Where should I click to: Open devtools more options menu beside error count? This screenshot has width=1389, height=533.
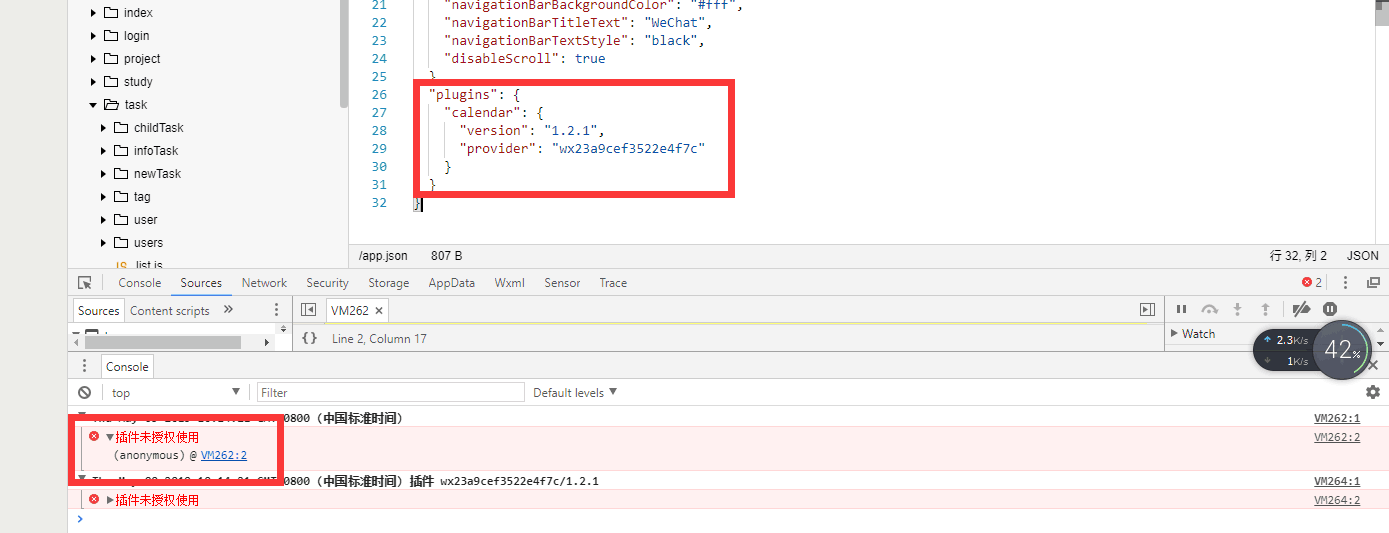[1345, 283]
